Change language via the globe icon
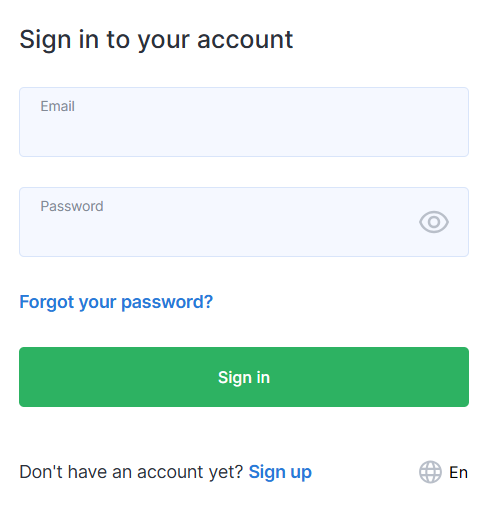Image resolution: width=493 pixels, height=506 pixels. click(x=430, y=472)
